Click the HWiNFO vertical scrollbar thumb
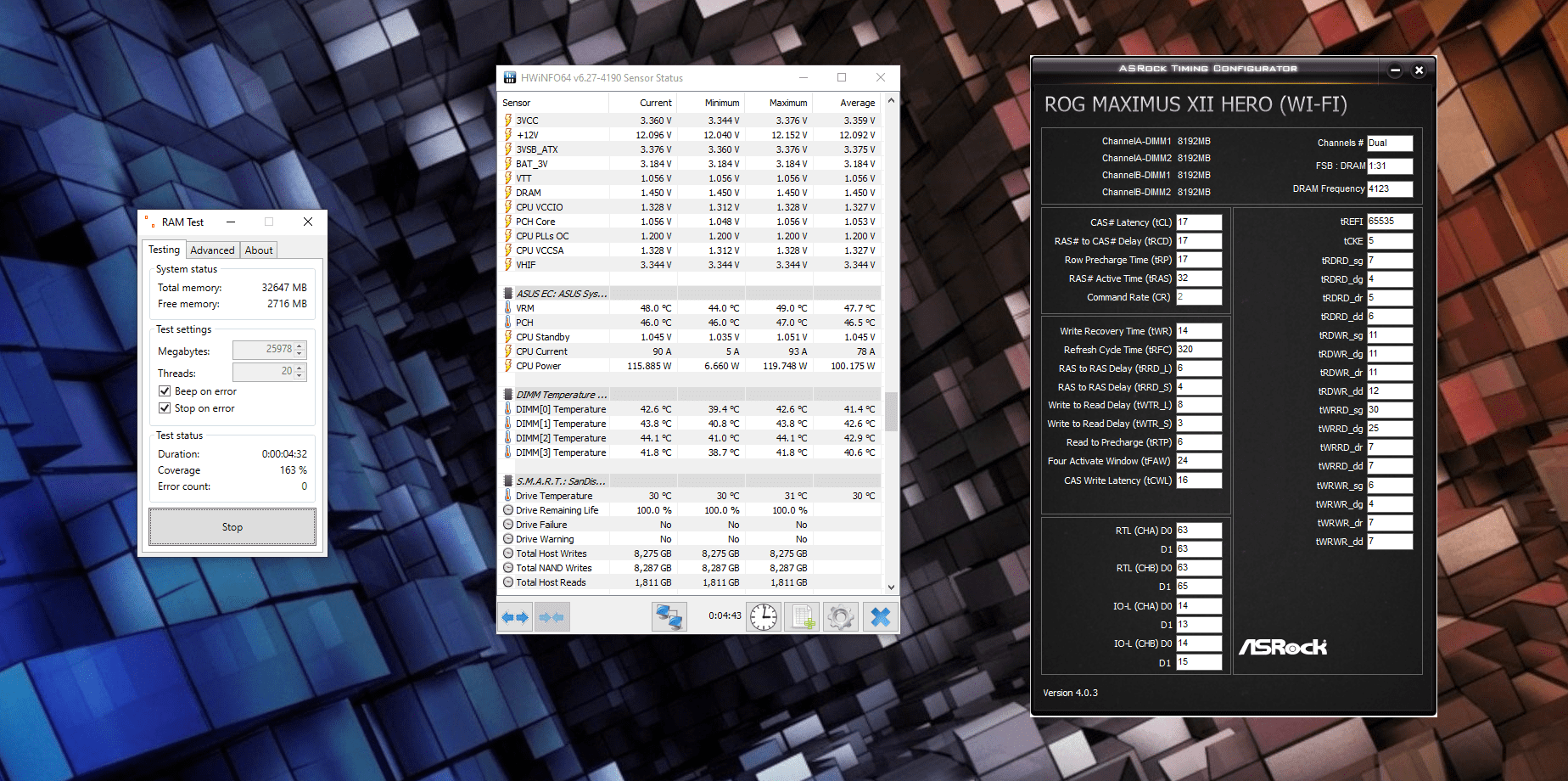The height and width of the screenshot is (781, 1568). tap(891, 411)
